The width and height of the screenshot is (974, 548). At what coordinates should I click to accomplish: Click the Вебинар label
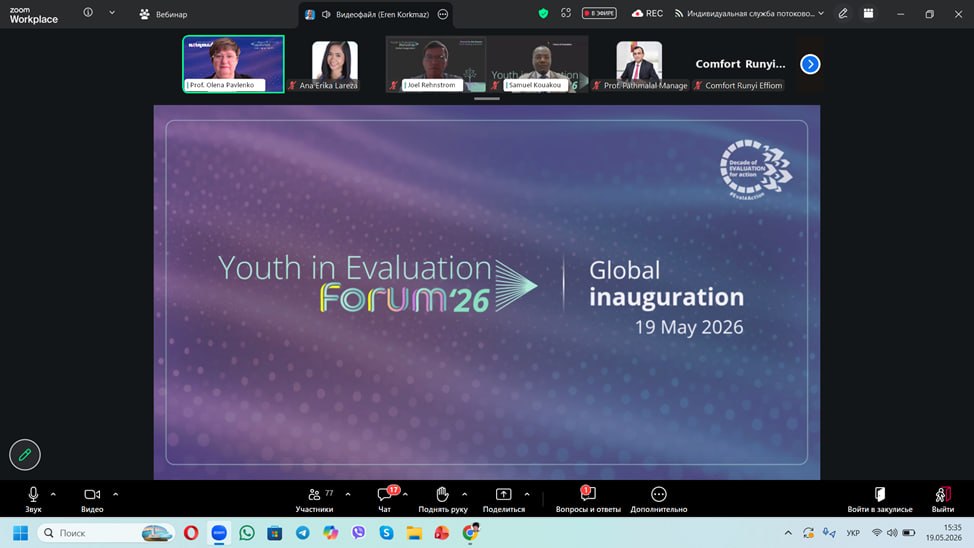pyautogui.click(x=171, y=14)
